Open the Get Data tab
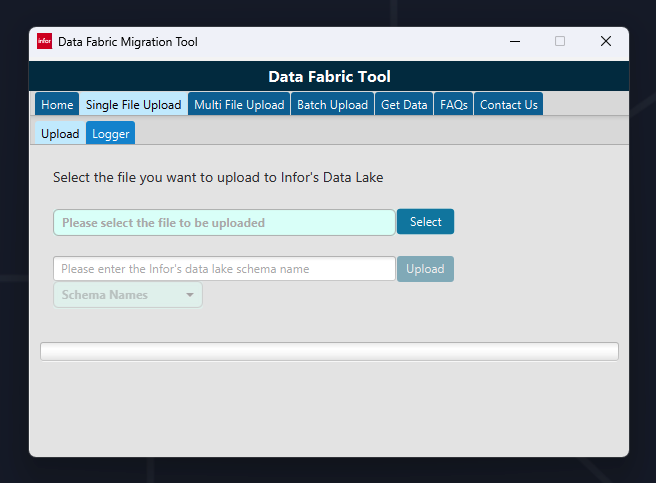 [x=404, y=104]
